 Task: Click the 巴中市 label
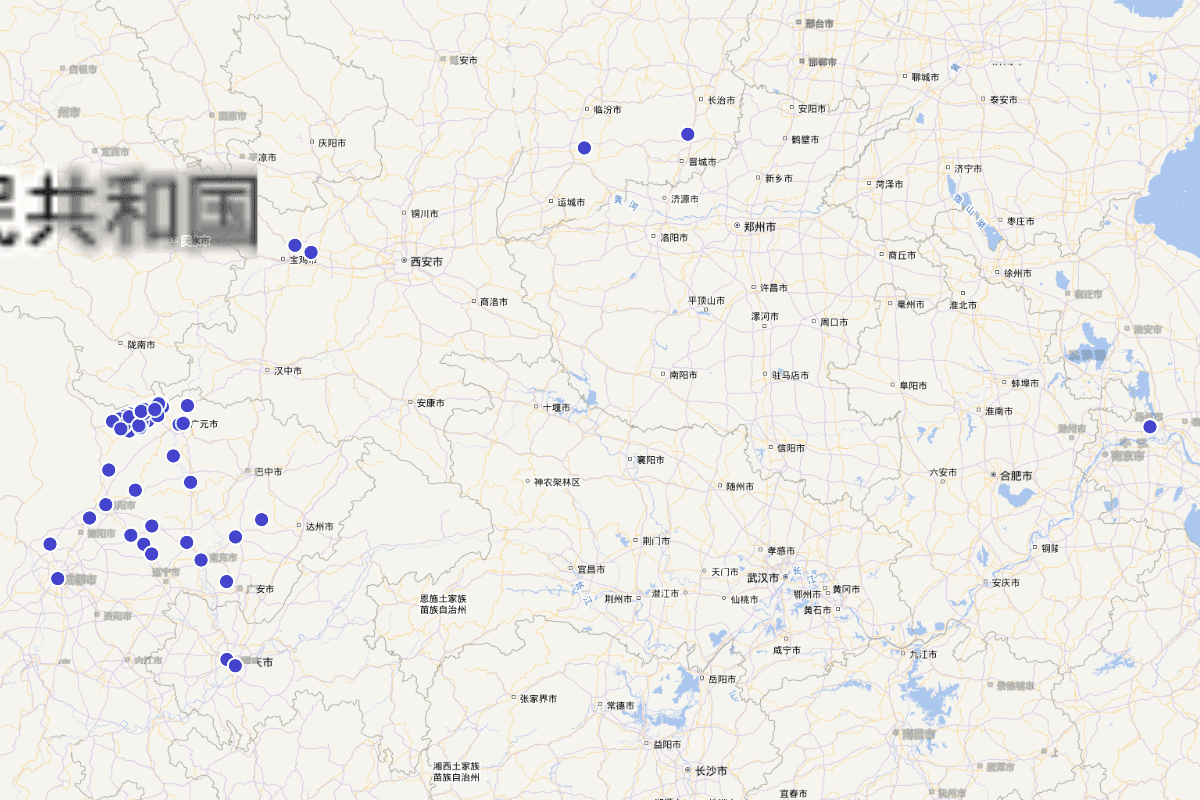(269, 472)
